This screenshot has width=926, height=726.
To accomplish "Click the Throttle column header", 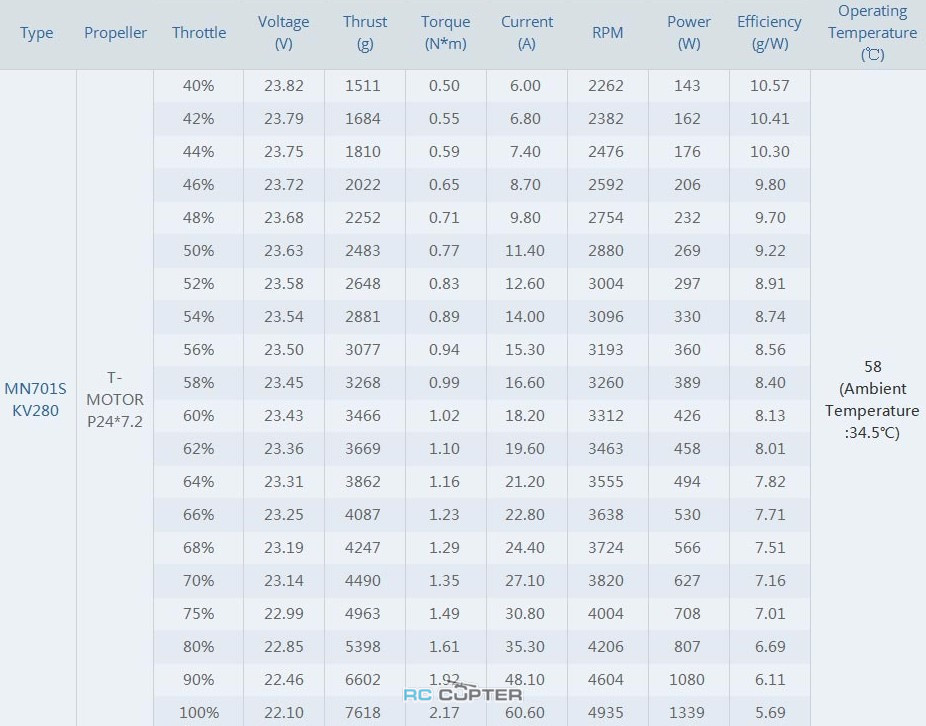I will [199, 33].
